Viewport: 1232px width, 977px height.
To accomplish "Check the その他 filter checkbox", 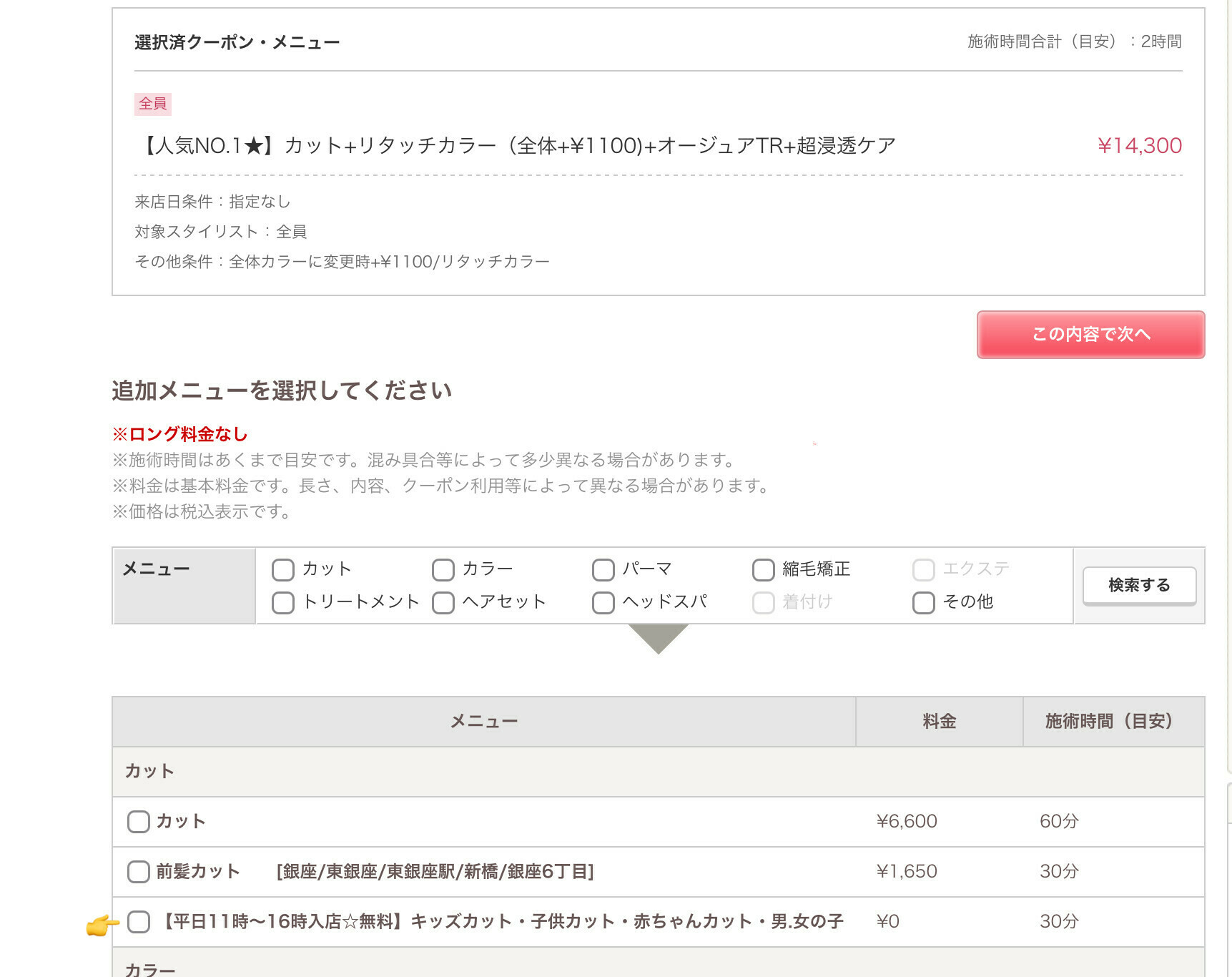I will 923,602.
